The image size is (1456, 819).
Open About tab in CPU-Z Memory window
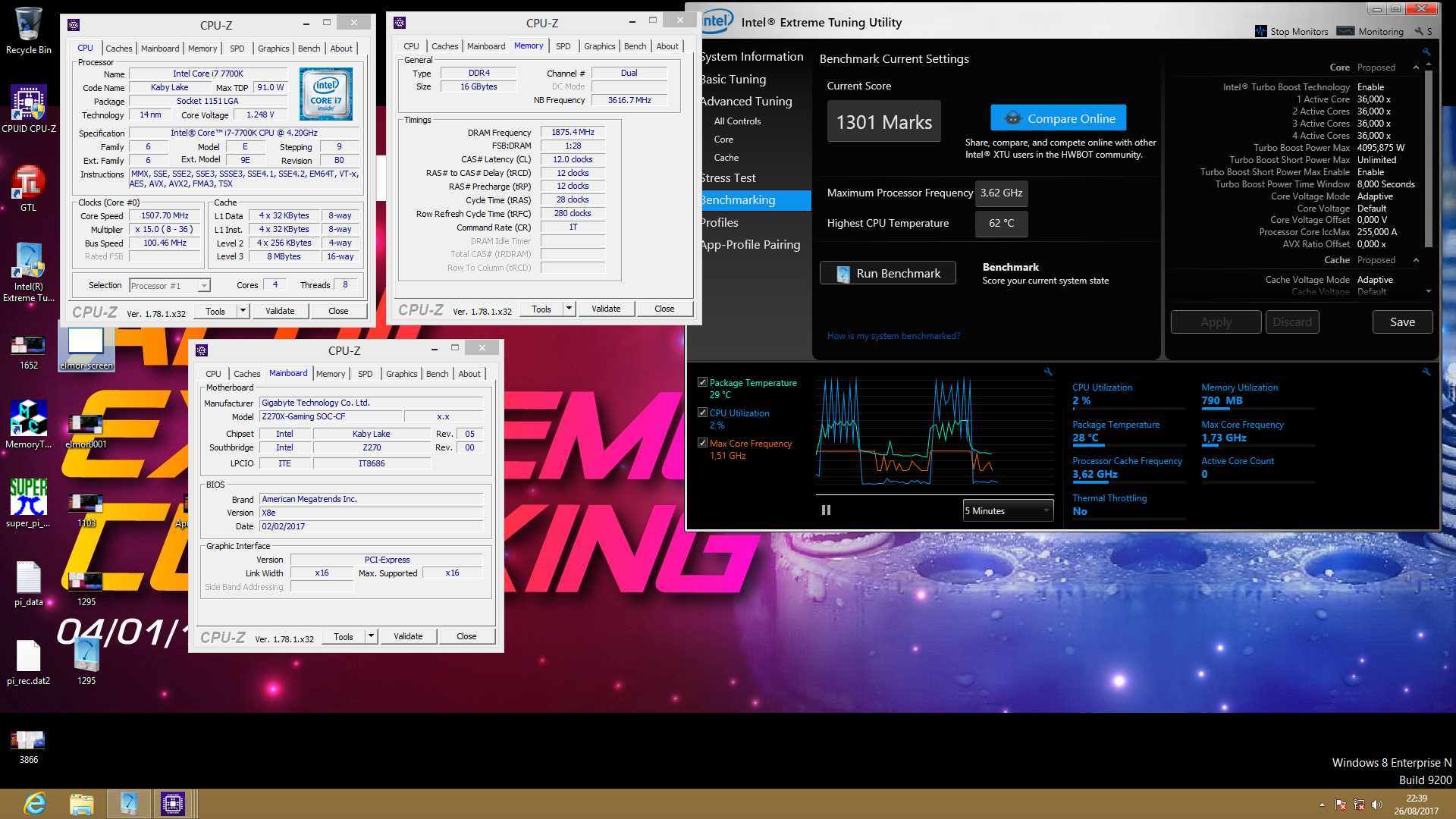coord(667,46)
